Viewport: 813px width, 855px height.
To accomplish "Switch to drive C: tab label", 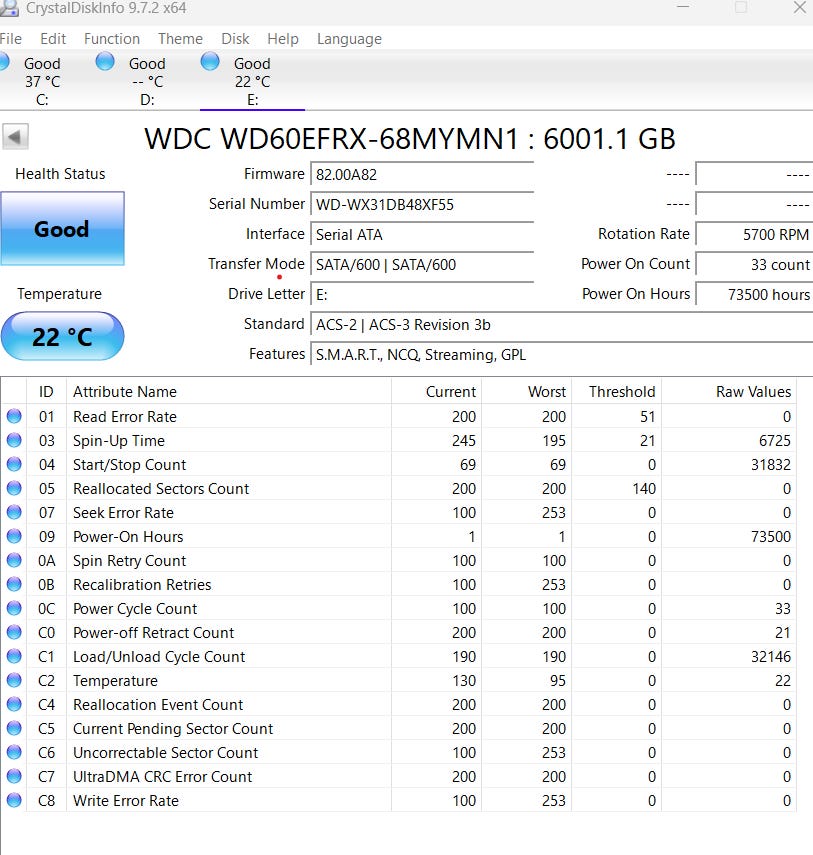I will 42,100.
